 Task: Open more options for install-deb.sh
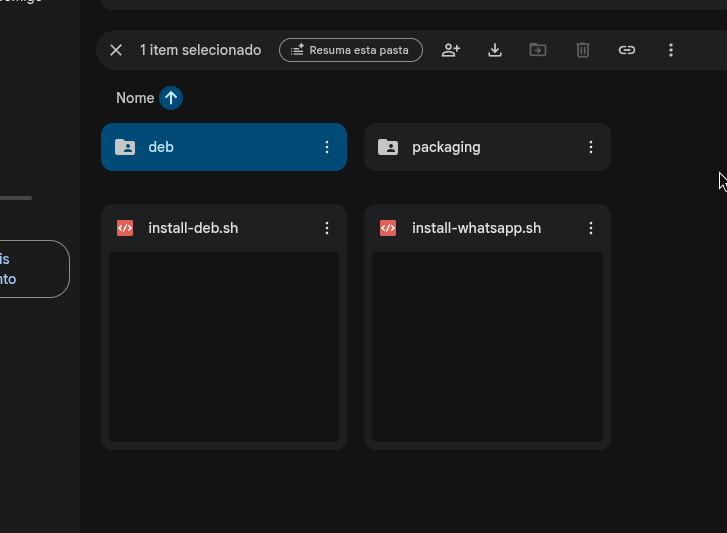[x=327, y=228]
